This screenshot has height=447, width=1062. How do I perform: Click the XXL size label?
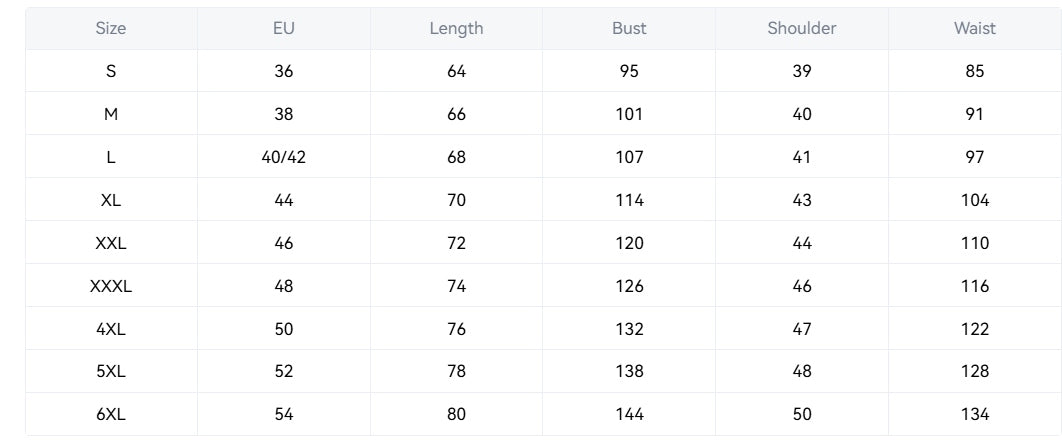[x=111, y=243]
